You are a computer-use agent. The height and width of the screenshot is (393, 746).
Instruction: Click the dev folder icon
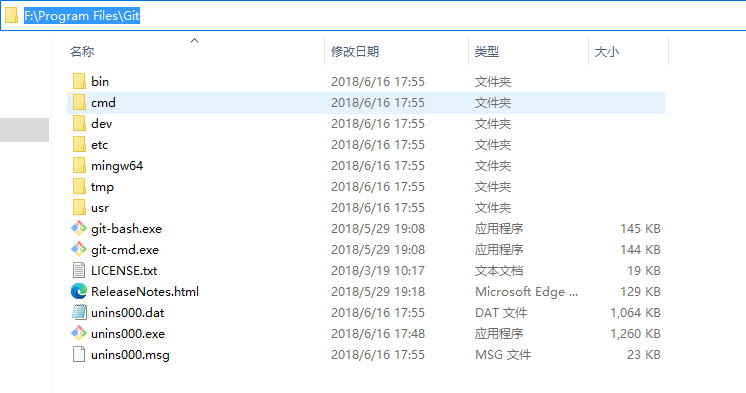[79, 123]
